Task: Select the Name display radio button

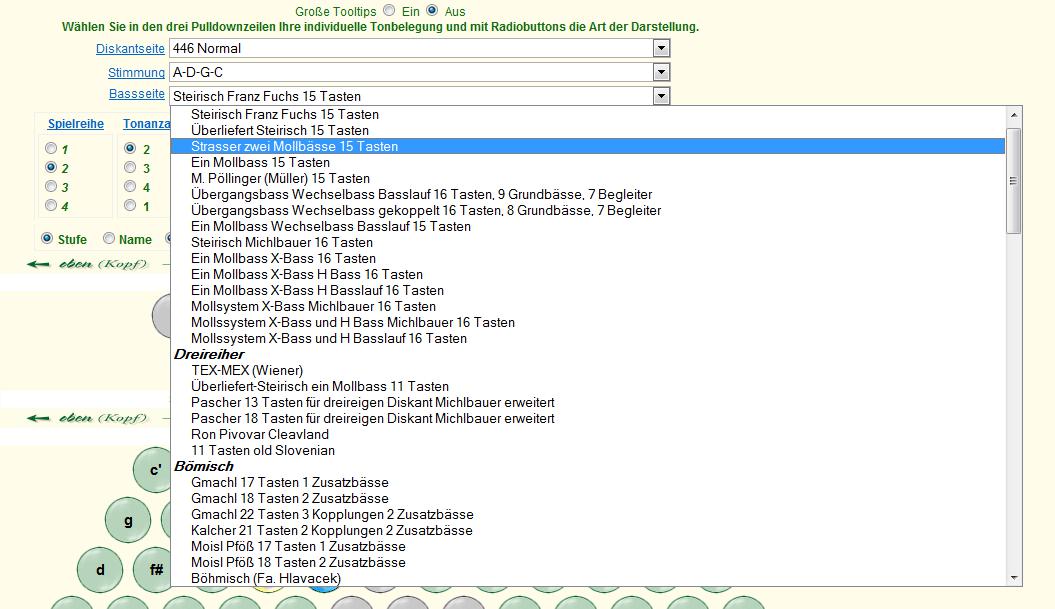Action: (109, 239)
